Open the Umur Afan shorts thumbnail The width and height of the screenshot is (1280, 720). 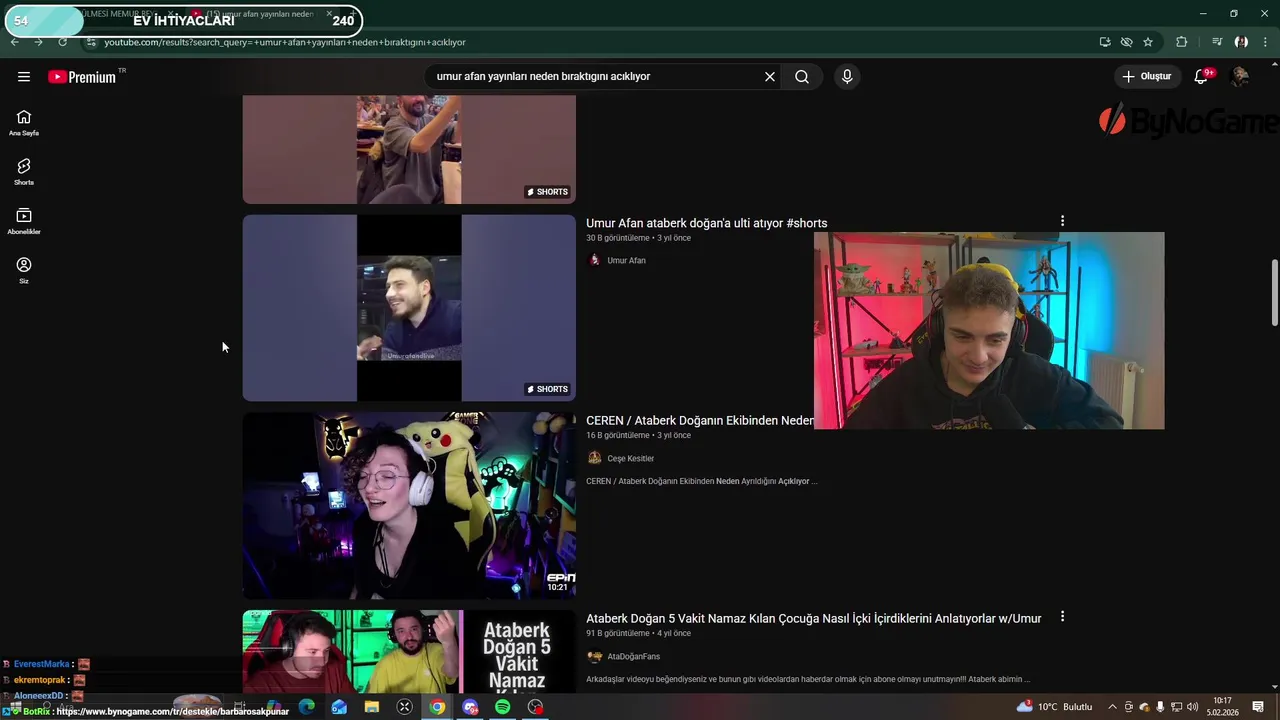point(409,308)
